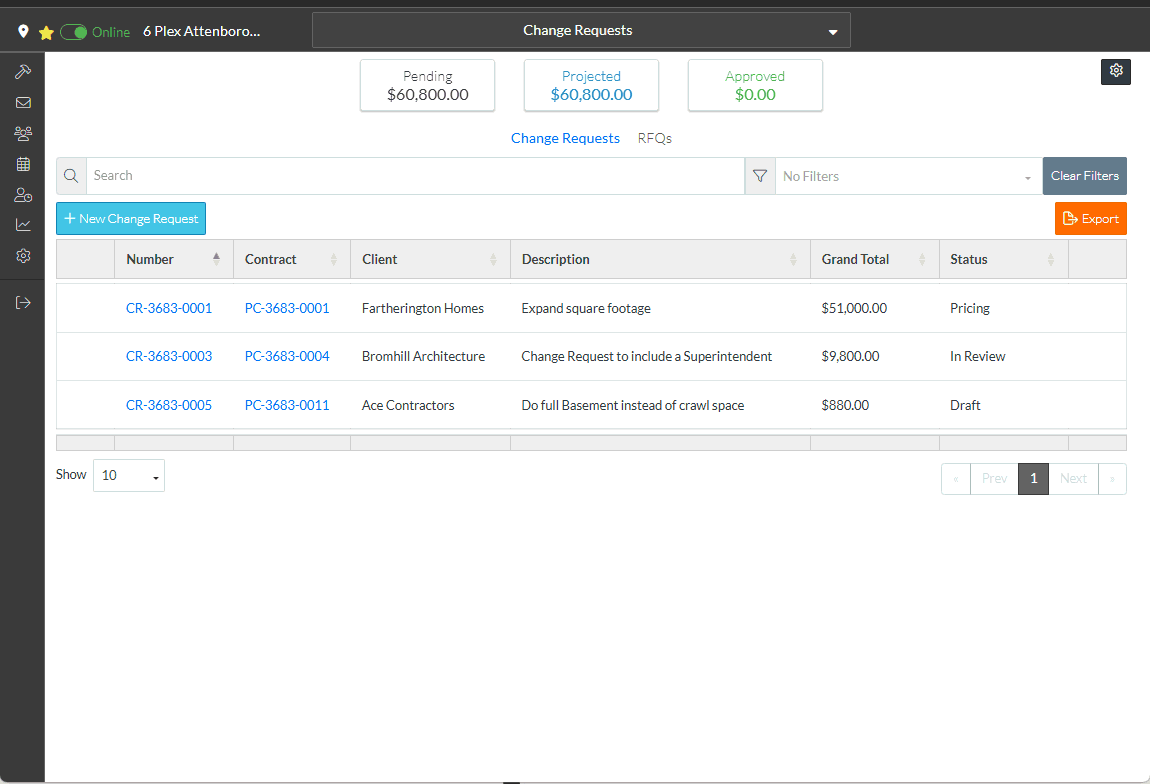Click the people group icon in sidebar
The image size is (1150, 784).
23,133
